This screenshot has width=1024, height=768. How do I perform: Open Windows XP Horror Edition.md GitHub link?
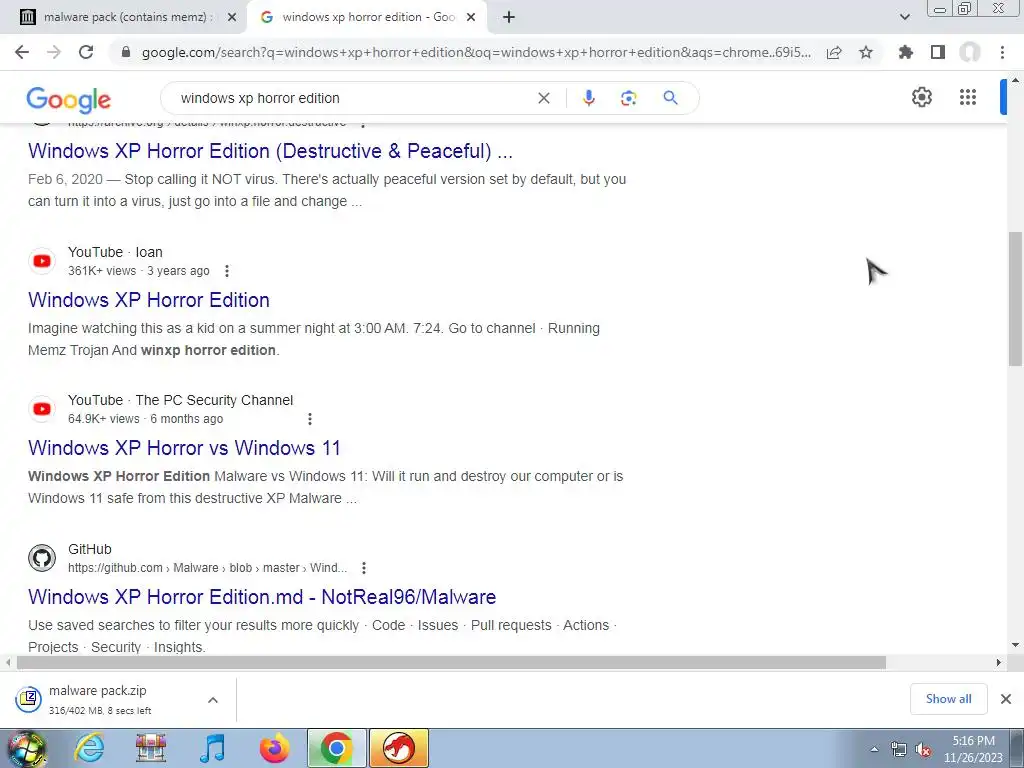[x=262, y=597]
